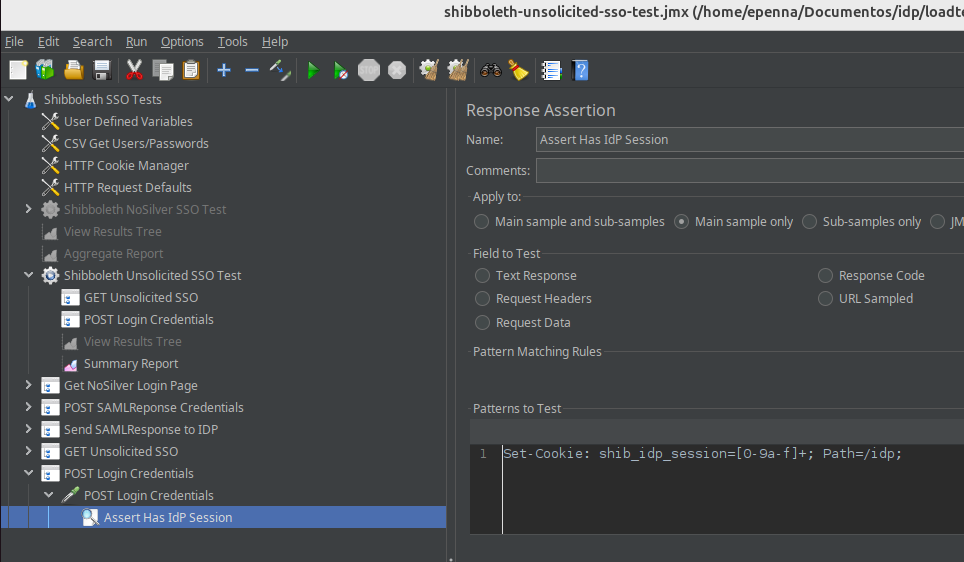
Task: Open the Run menu
Action: 136,42
